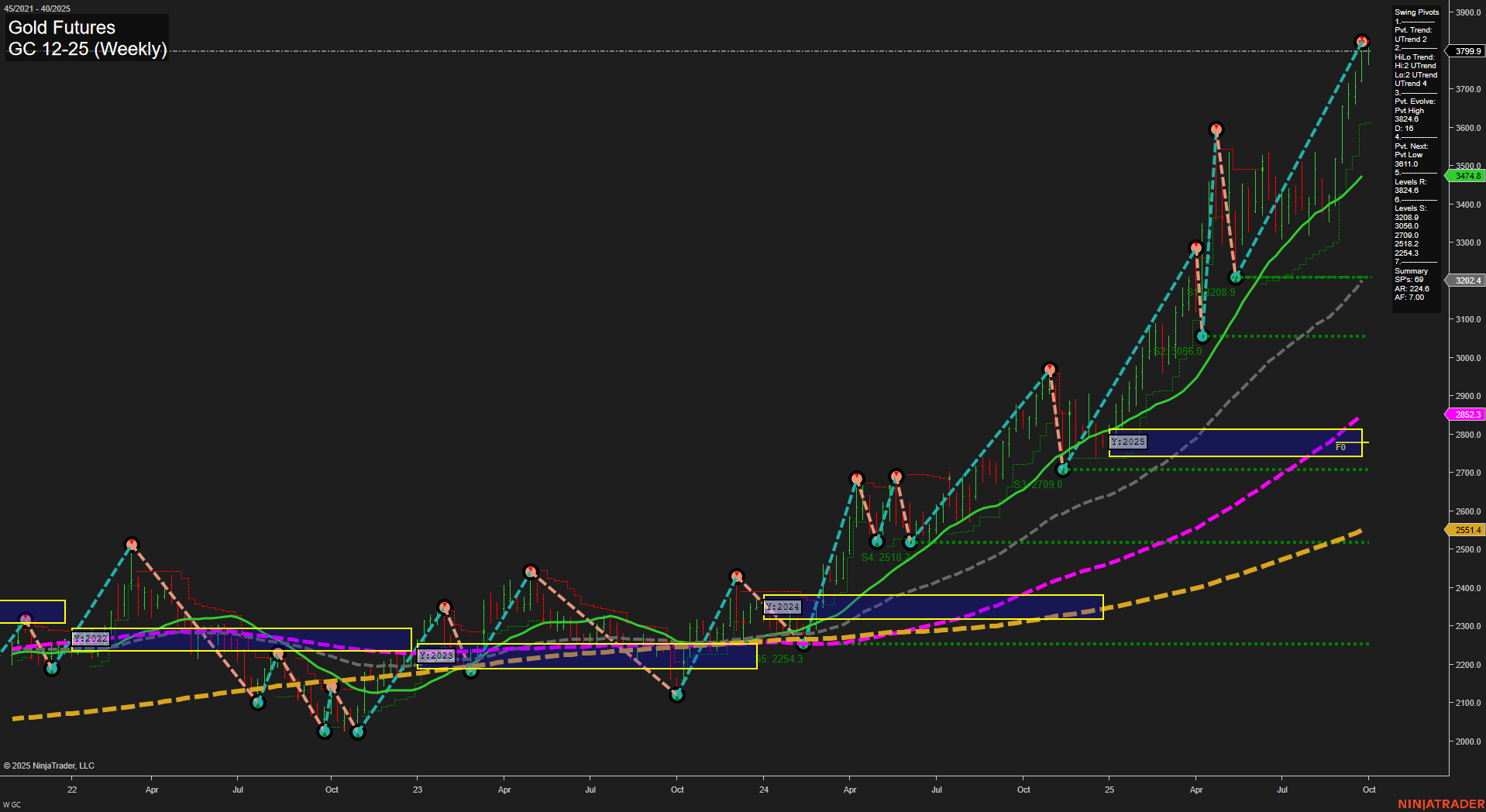Select the teal pivot low marker near October 2023
This screenshot has height=812, width=1486.
677,694
